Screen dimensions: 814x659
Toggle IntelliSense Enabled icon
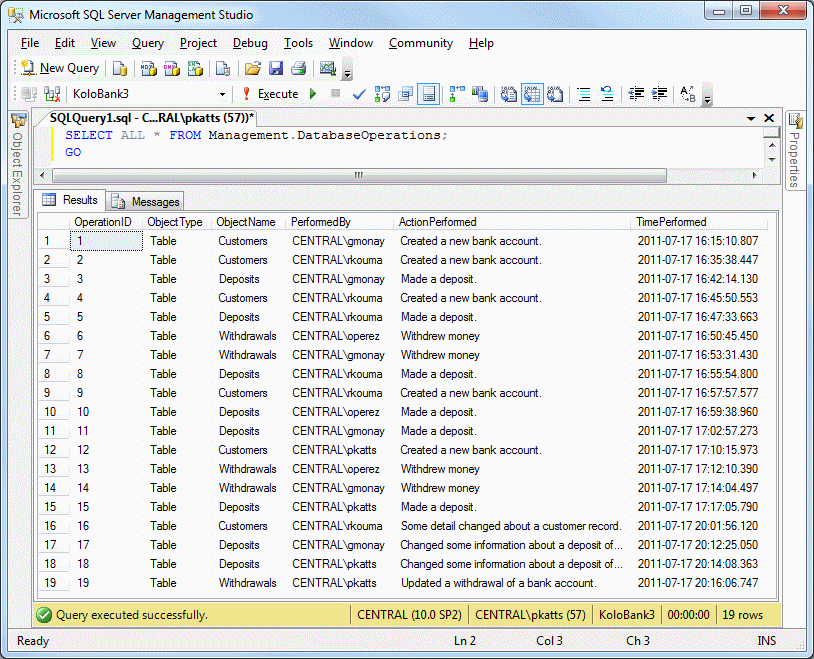(x=428, y=94)
